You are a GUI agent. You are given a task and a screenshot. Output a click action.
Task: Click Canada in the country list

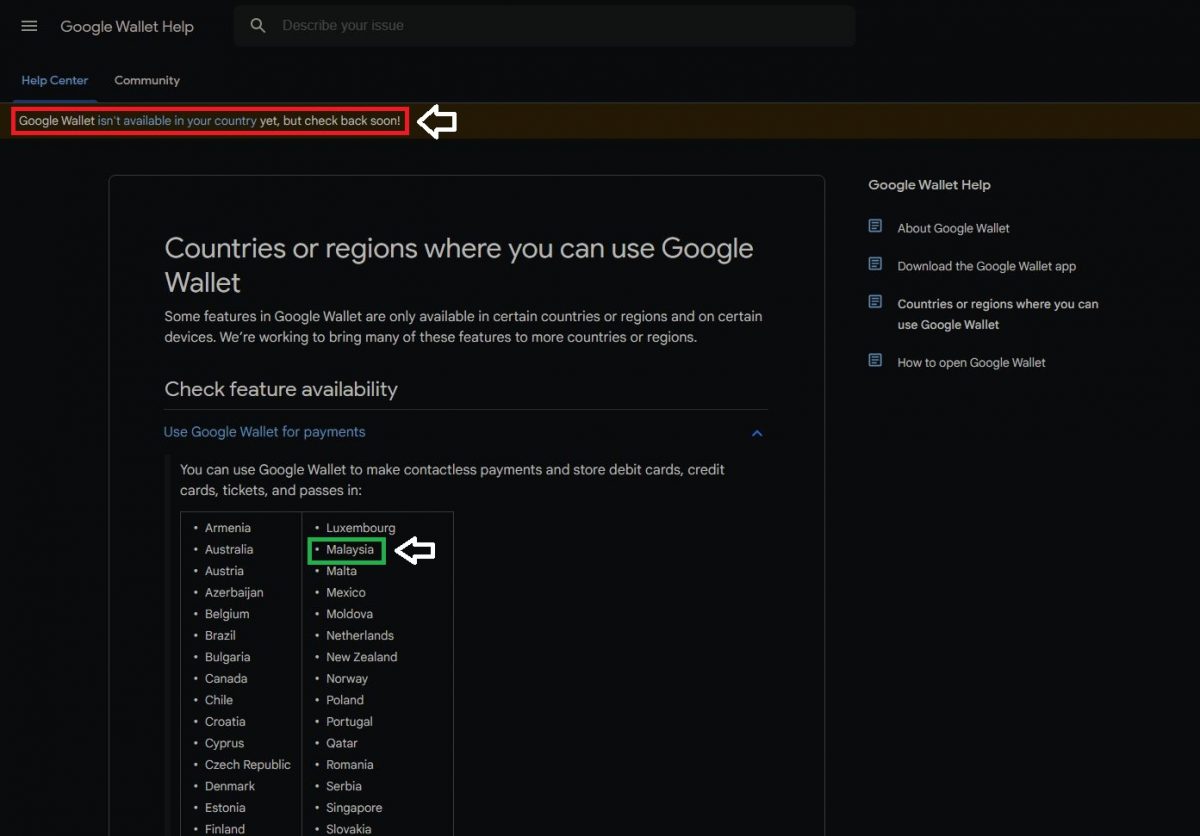(x=226, y=678)
